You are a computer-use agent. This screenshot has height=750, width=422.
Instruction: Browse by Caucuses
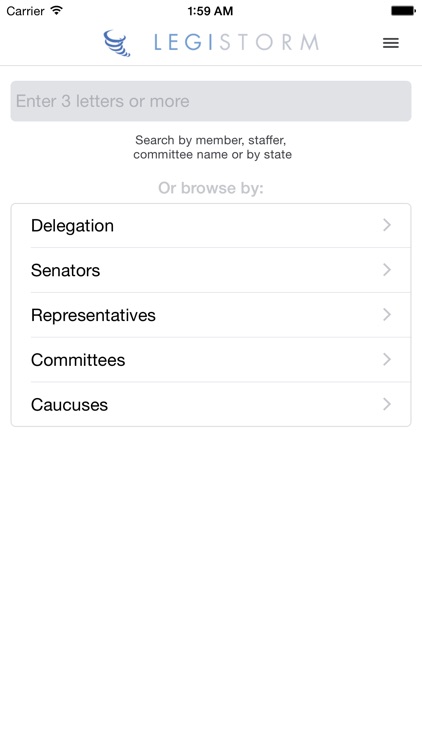[211, 404]
